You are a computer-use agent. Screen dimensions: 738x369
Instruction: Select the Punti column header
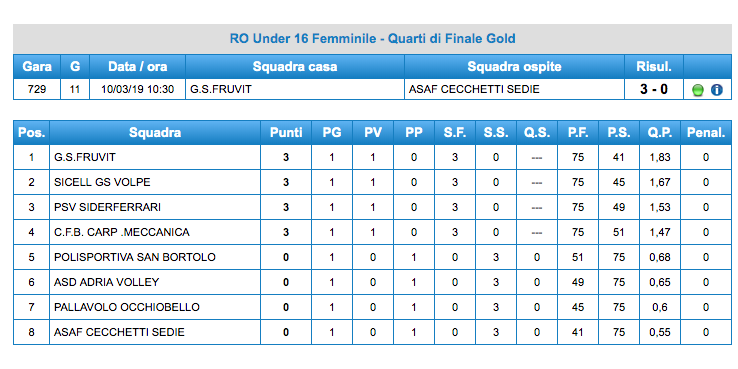pyautogui.click(x=286, y=133)
